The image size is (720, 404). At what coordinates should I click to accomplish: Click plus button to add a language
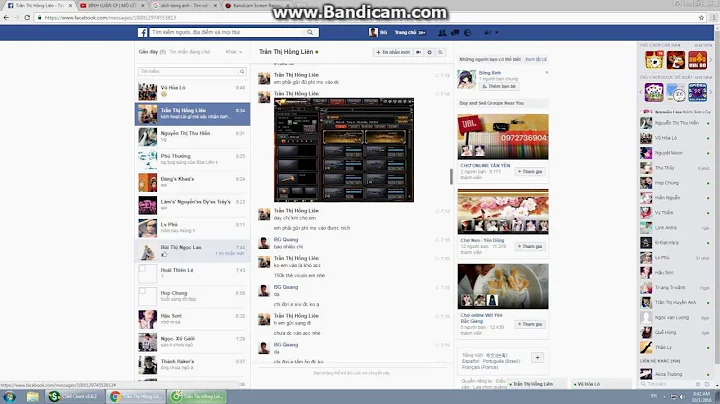[x=537, y=357]
